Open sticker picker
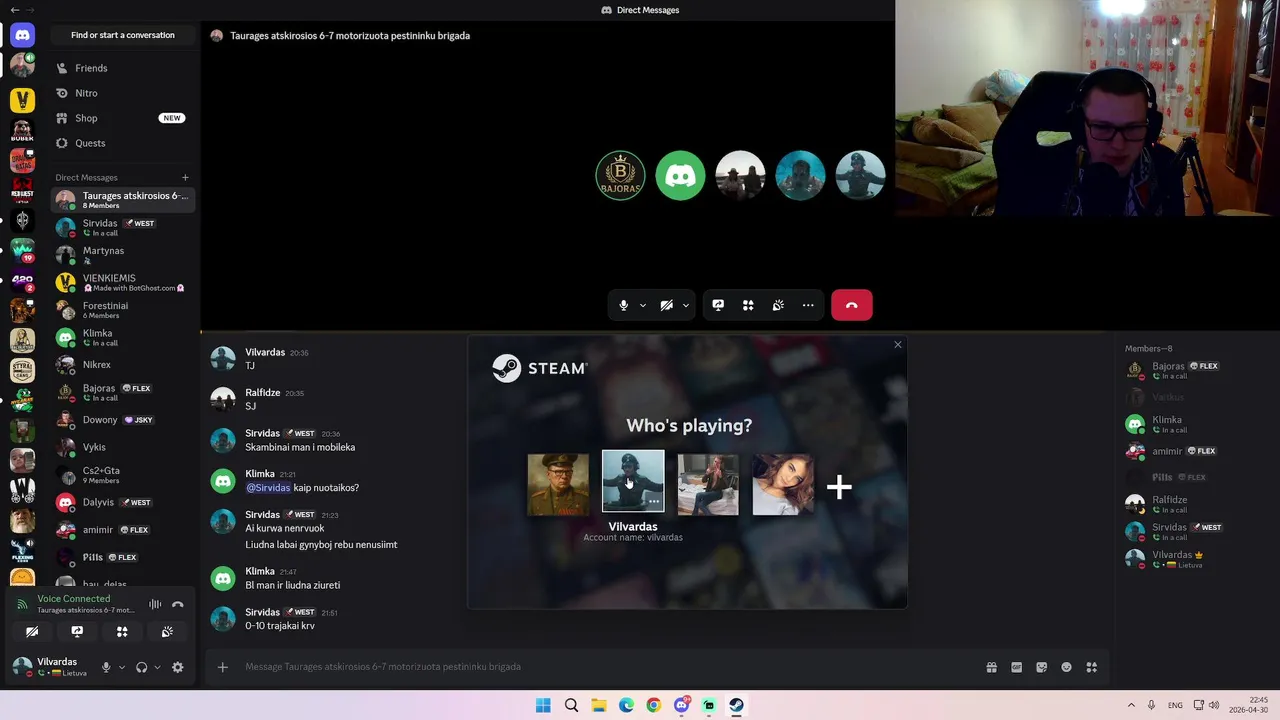The width and height of the screenshot is (1280, 720). [x=1041, y=667]
